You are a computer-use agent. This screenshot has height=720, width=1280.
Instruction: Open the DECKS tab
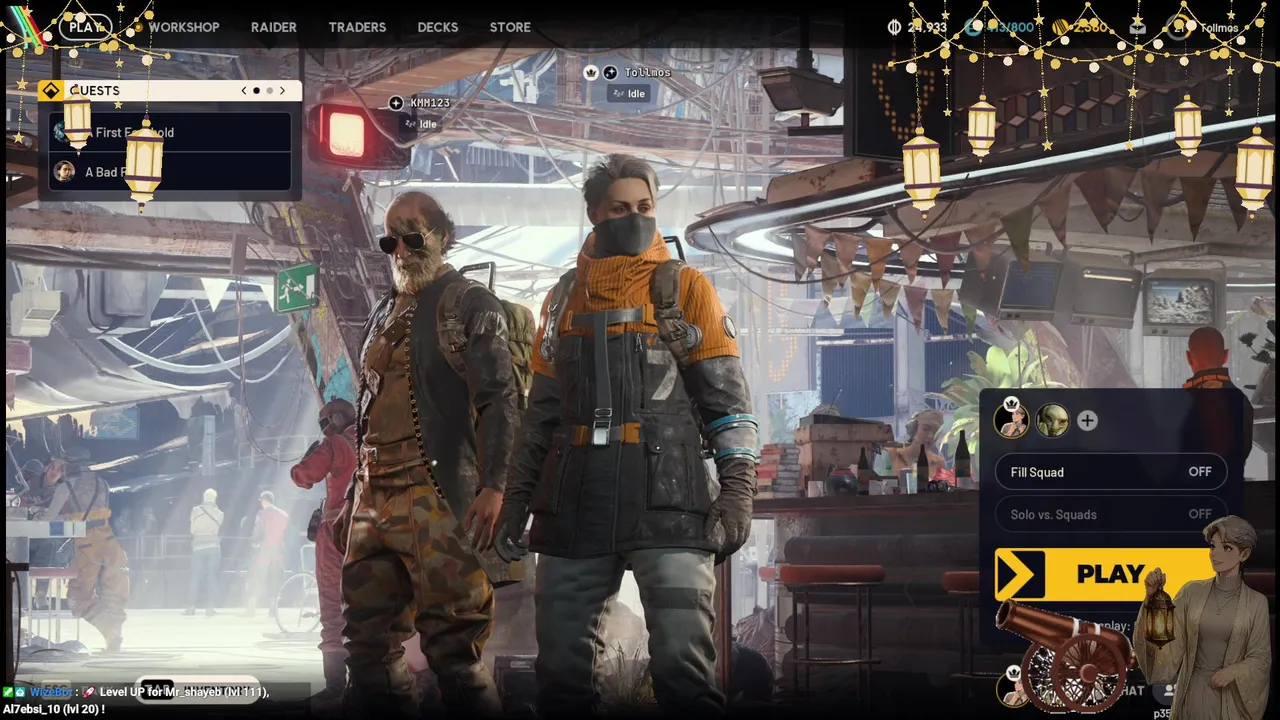coord(438,27)
